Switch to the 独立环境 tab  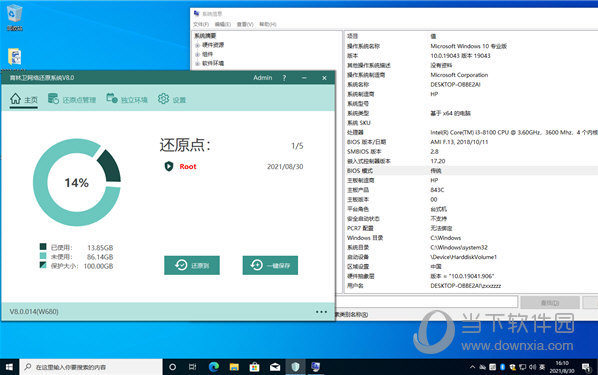click(x=127, y=99)
